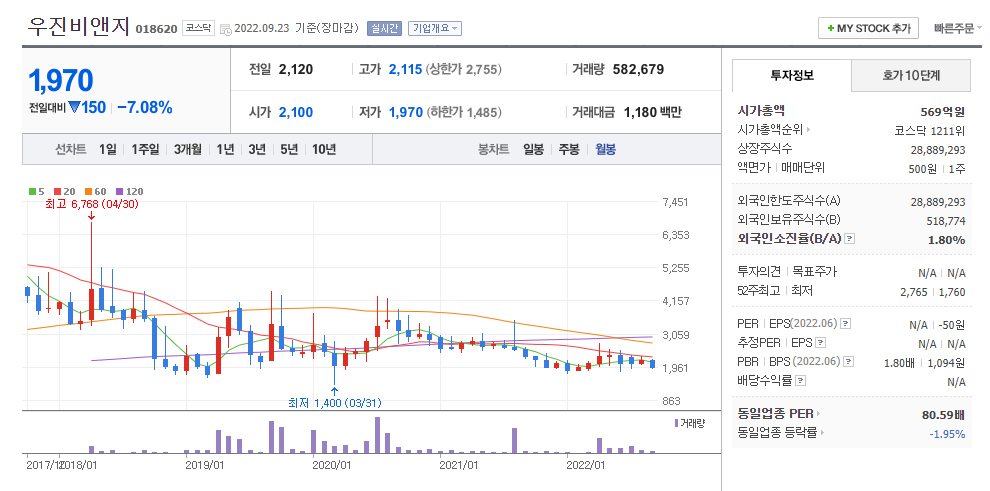Open the 동일업종 등락률 link
Image resolution: width=990 pixels, height=491 pixels.
pyautogui.click(x=778, y=433)
